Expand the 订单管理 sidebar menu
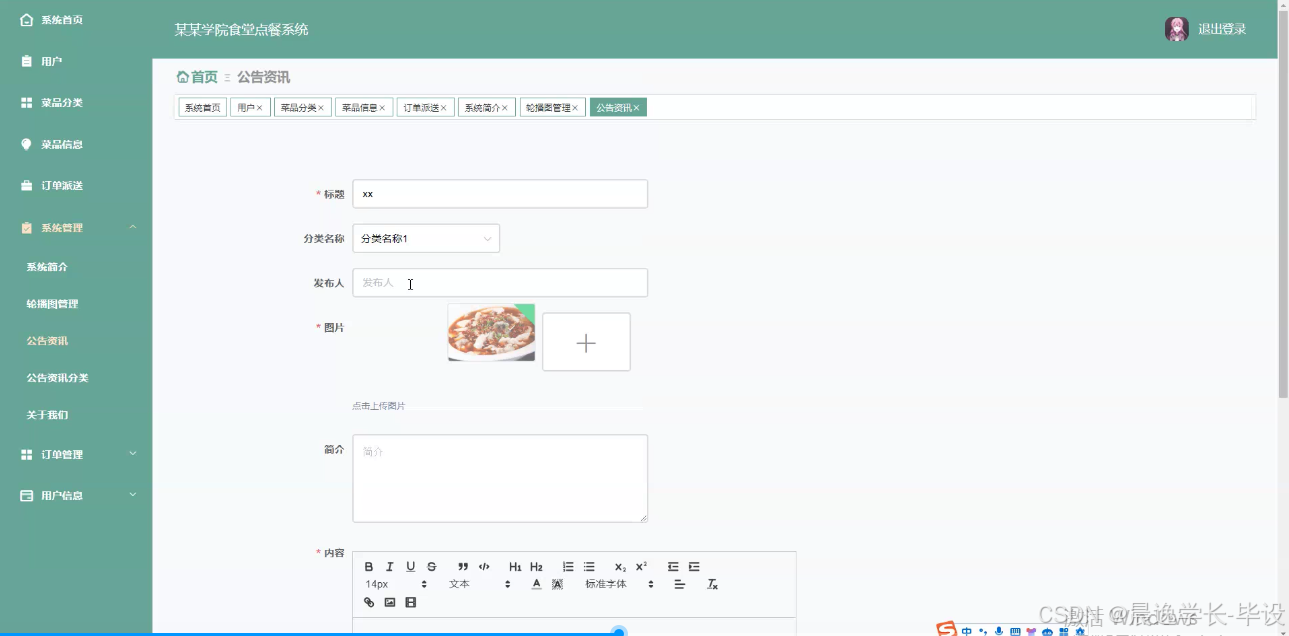The height and width of the screenshot is (636, 1289). (x=76, y=454)
